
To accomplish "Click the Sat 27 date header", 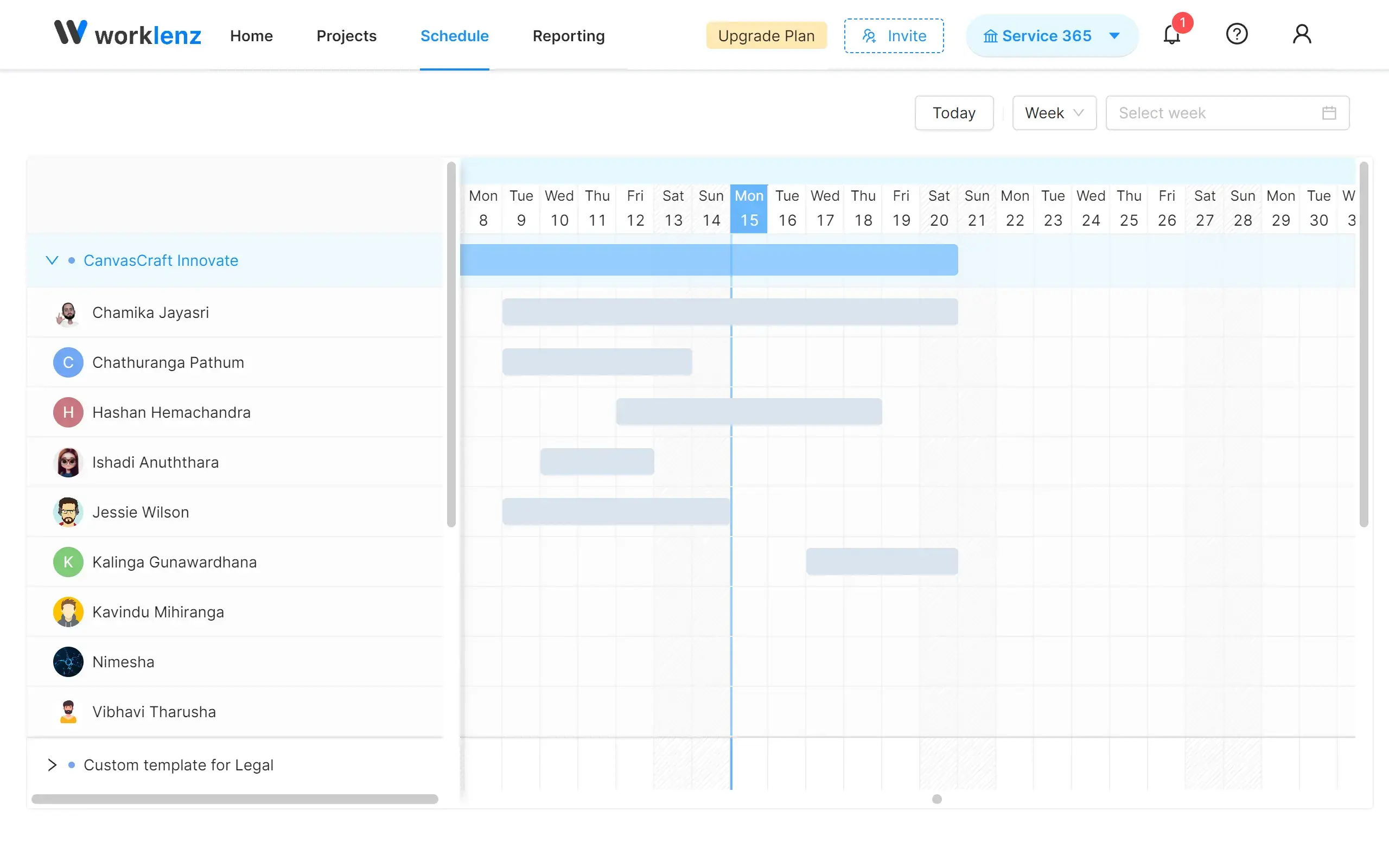I will pos(1204,208).
